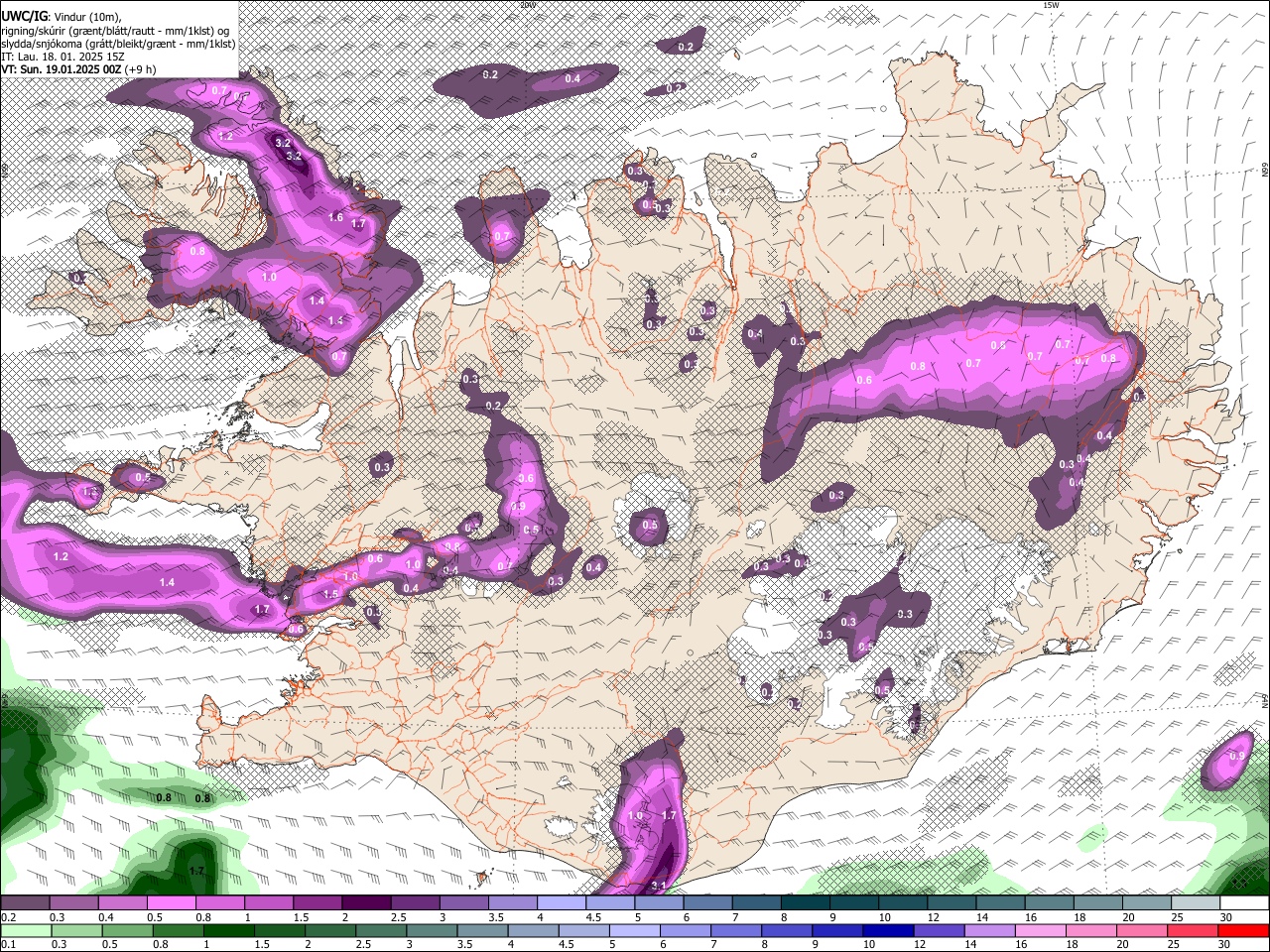Click the 3.1 snow value at south coast
Image resolution: width=1270 pixels, height=952 pixels.
point(660,885)
